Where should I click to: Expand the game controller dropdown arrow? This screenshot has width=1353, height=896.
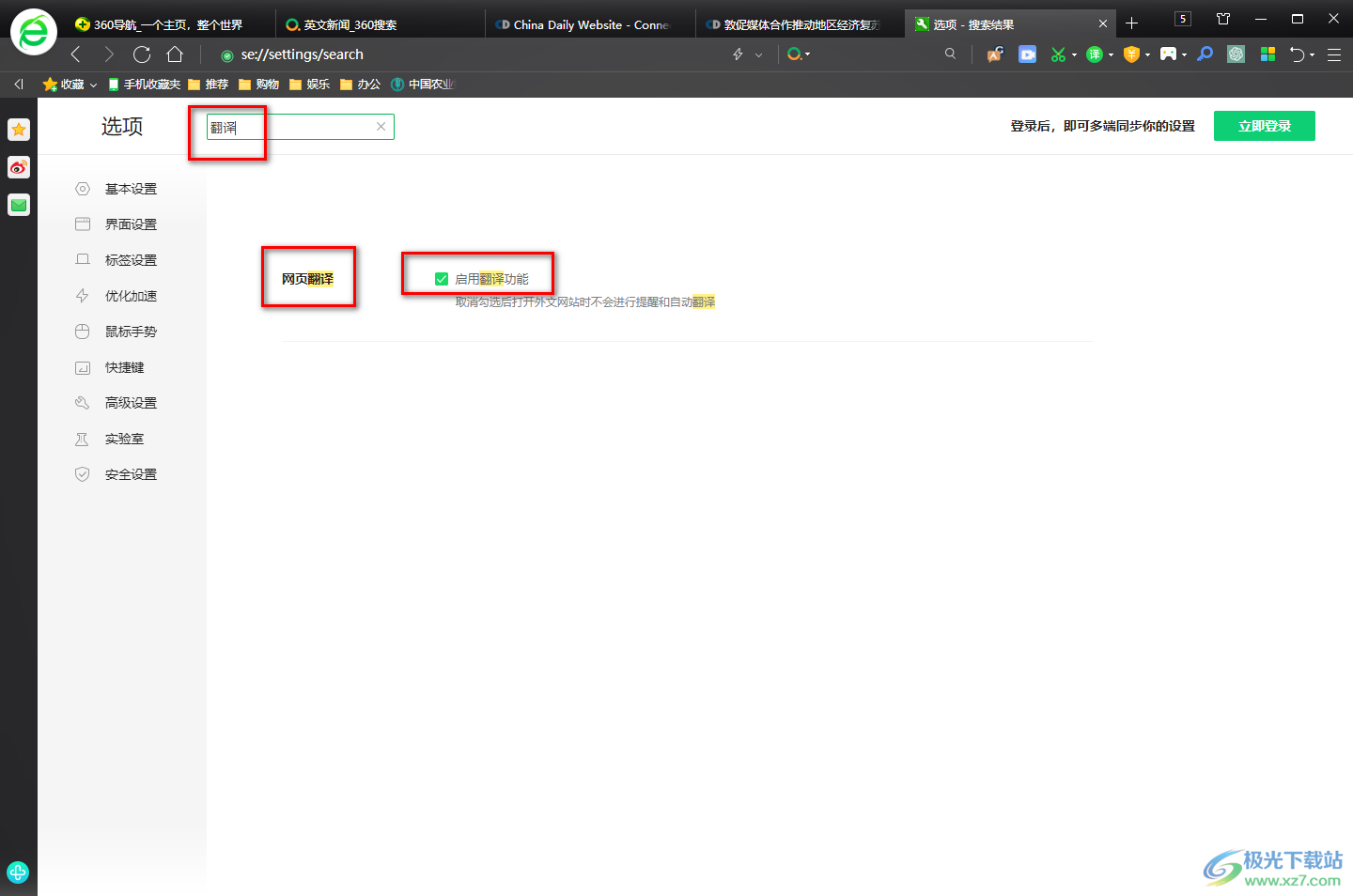tap(1184, 54)
